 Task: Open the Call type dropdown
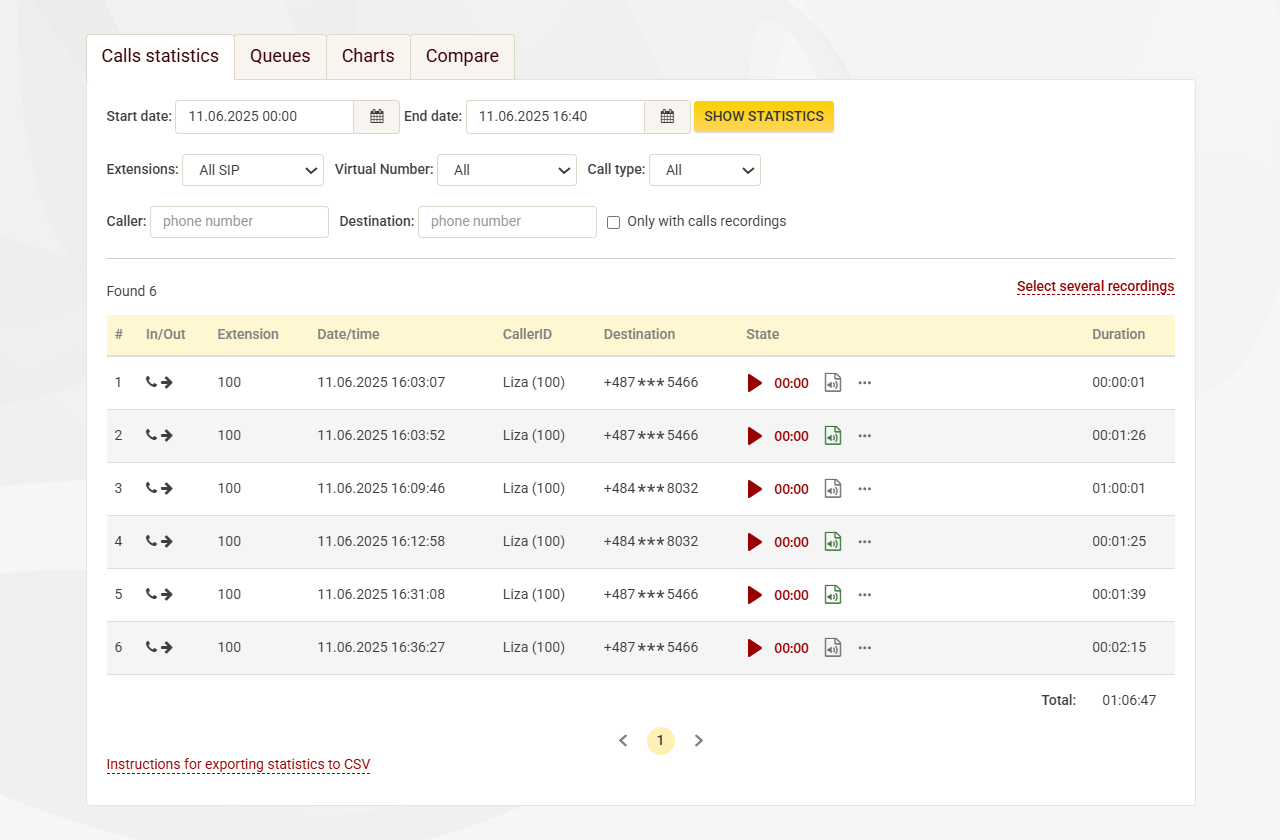(x=705, y=170)
